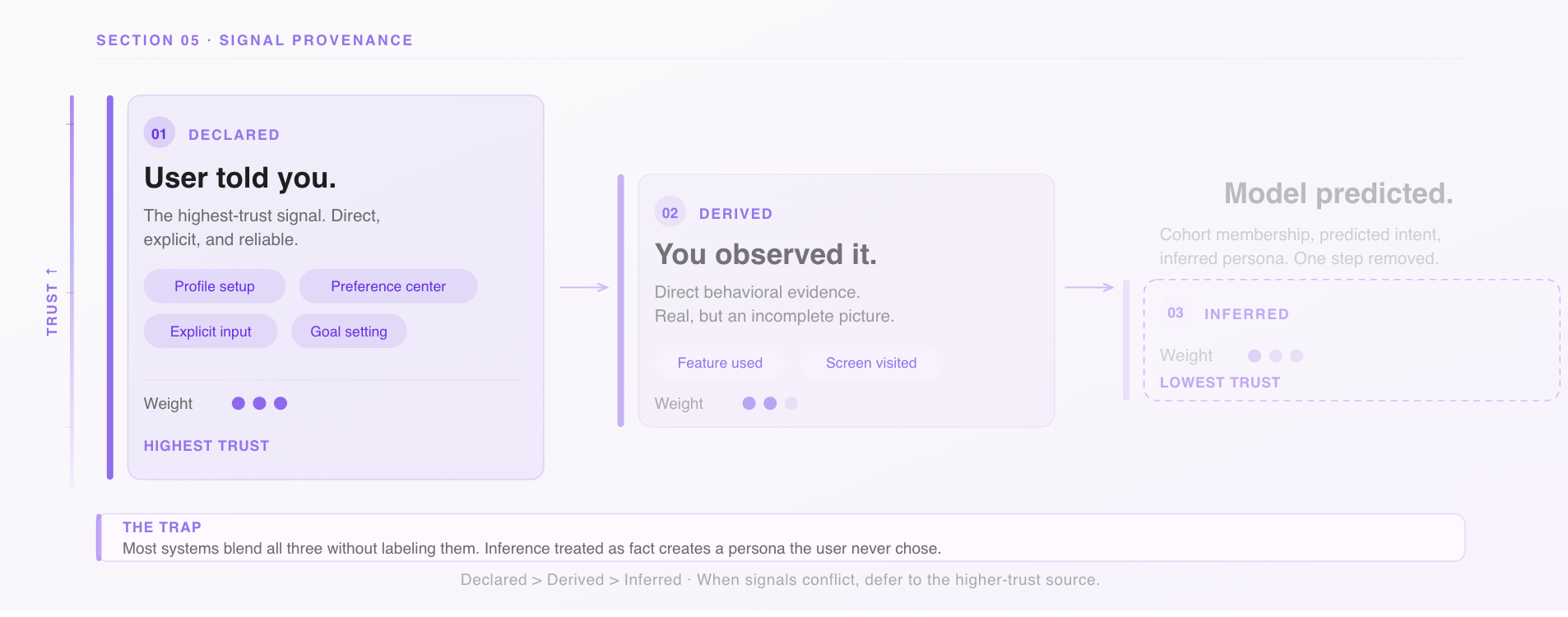
Task: Click the LOWEST TRUST label
Action: [x=1220, y=383]
